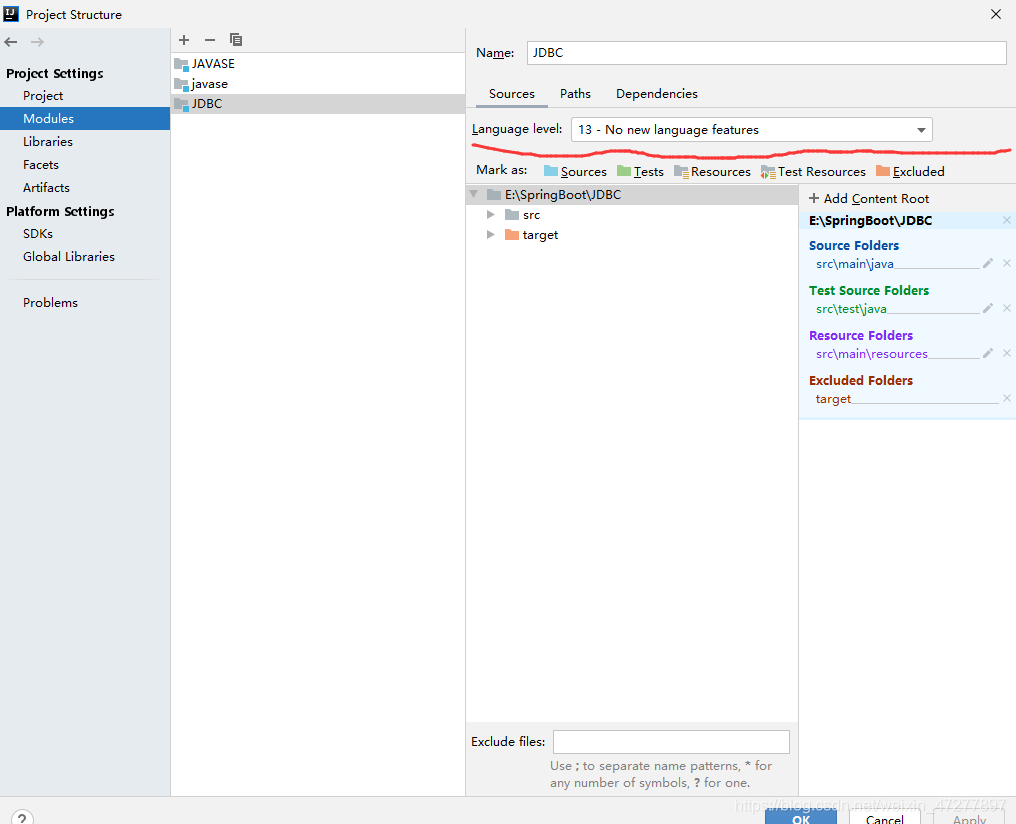Click the OK button
The width and height of the screenshot is (1016, 824).
tap(801, 817)
